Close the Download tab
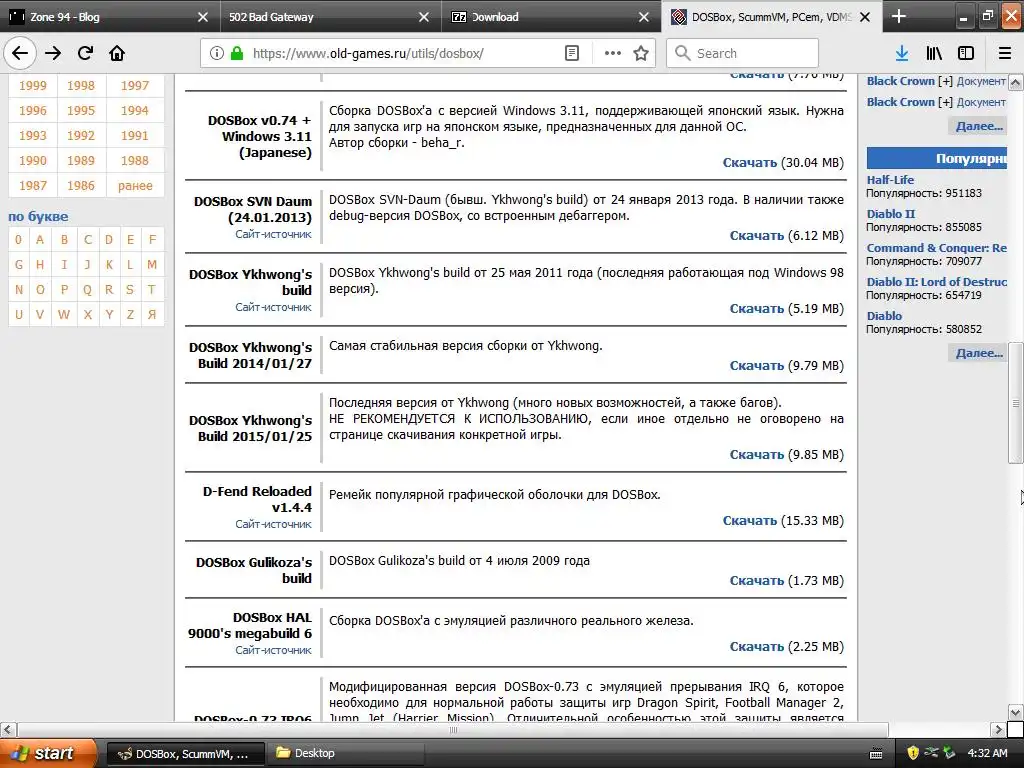The image size is (1024, 768). point(644,17)
